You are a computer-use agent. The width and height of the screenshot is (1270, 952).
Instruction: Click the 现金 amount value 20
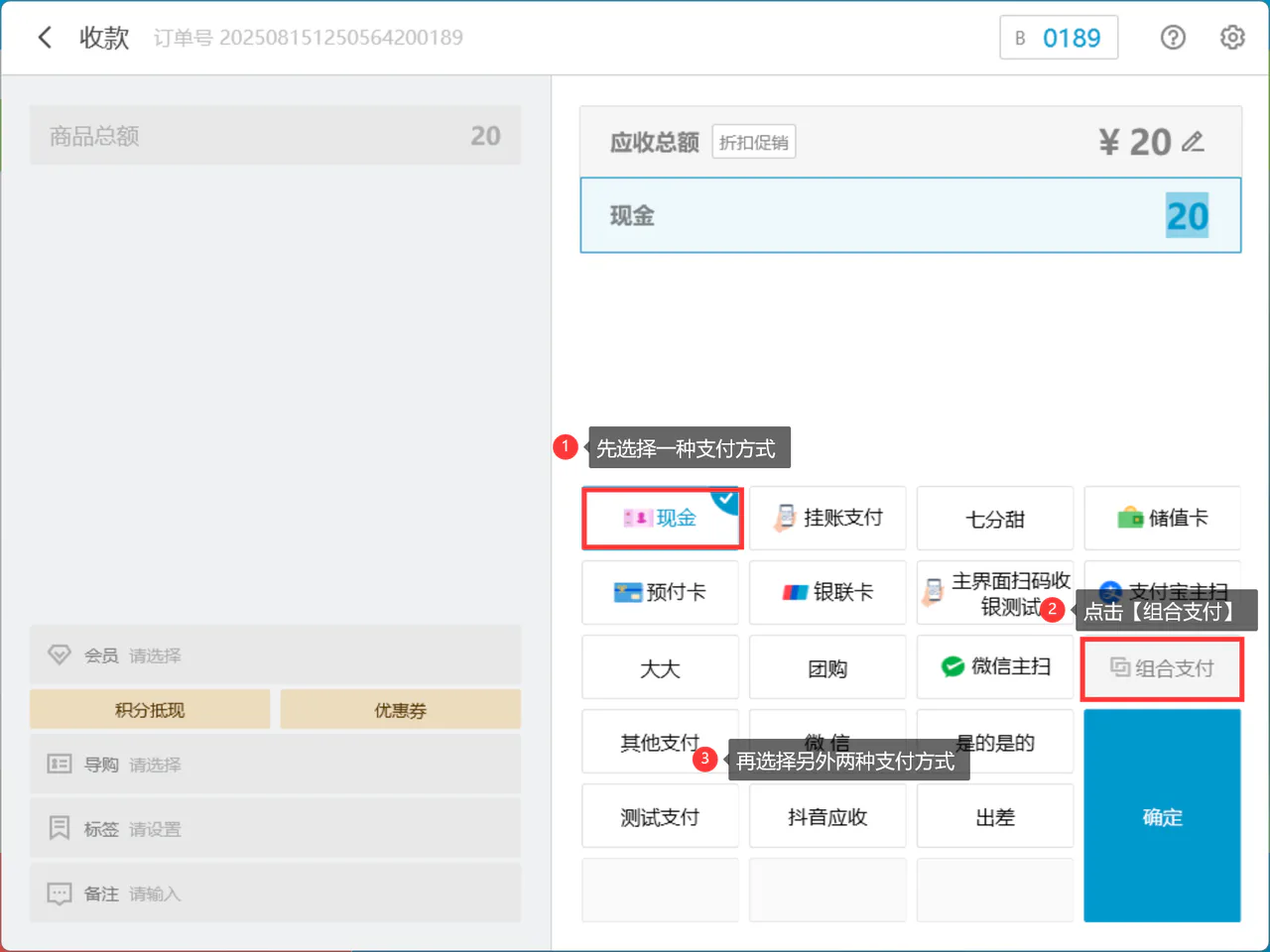click(1187, 216)
